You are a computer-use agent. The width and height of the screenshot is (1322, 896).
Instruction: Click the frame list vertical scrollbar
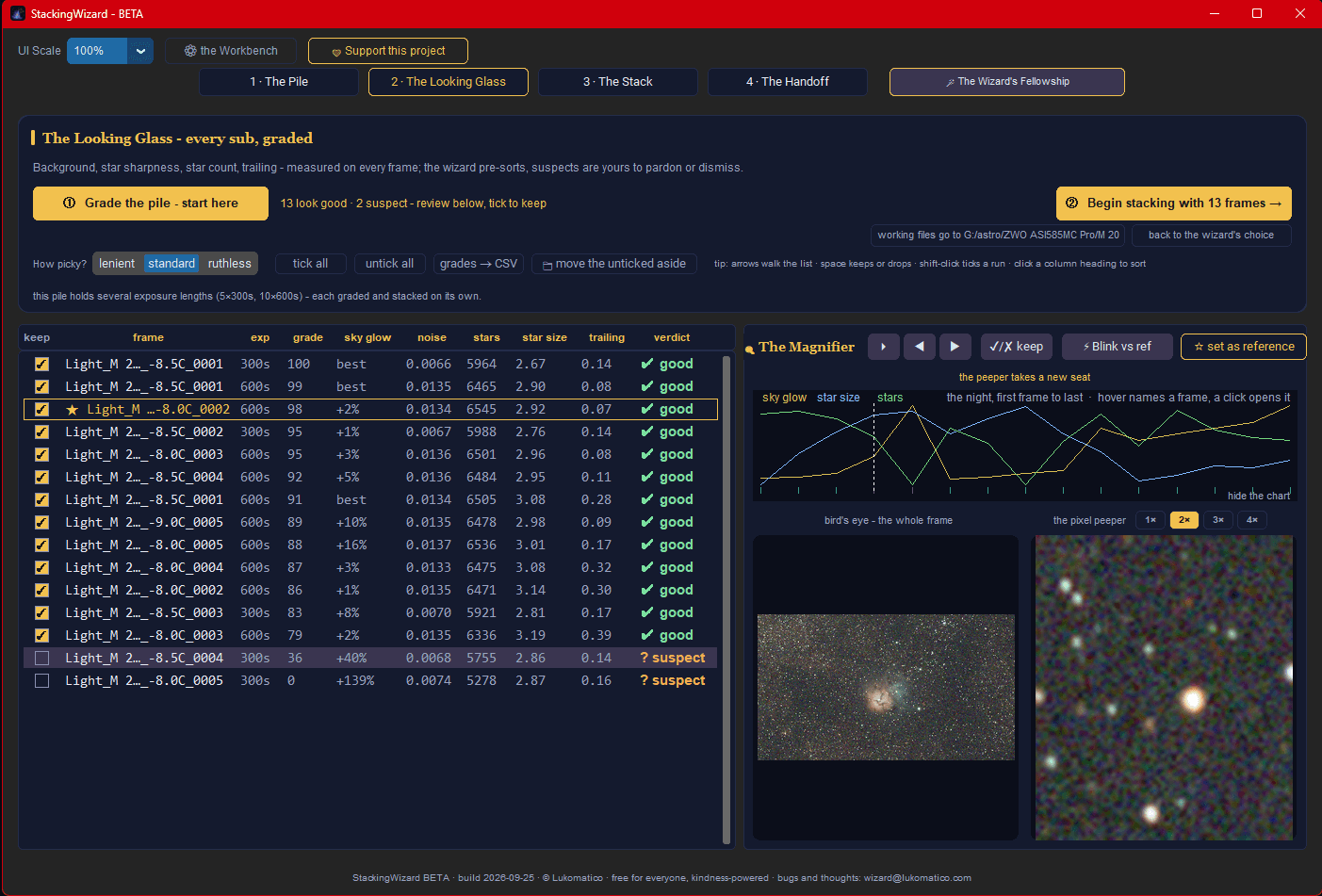point(726,599)
